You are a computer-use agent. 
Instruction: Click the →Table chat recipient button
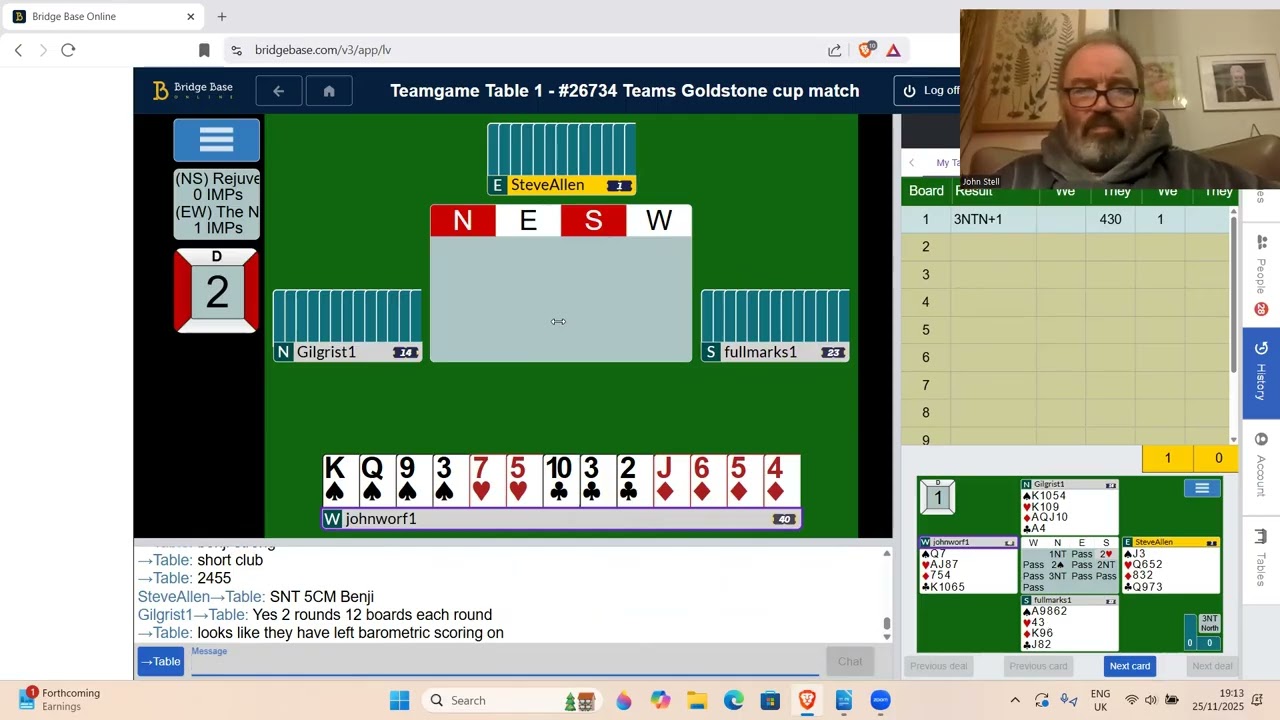click(x=160, y=661)
